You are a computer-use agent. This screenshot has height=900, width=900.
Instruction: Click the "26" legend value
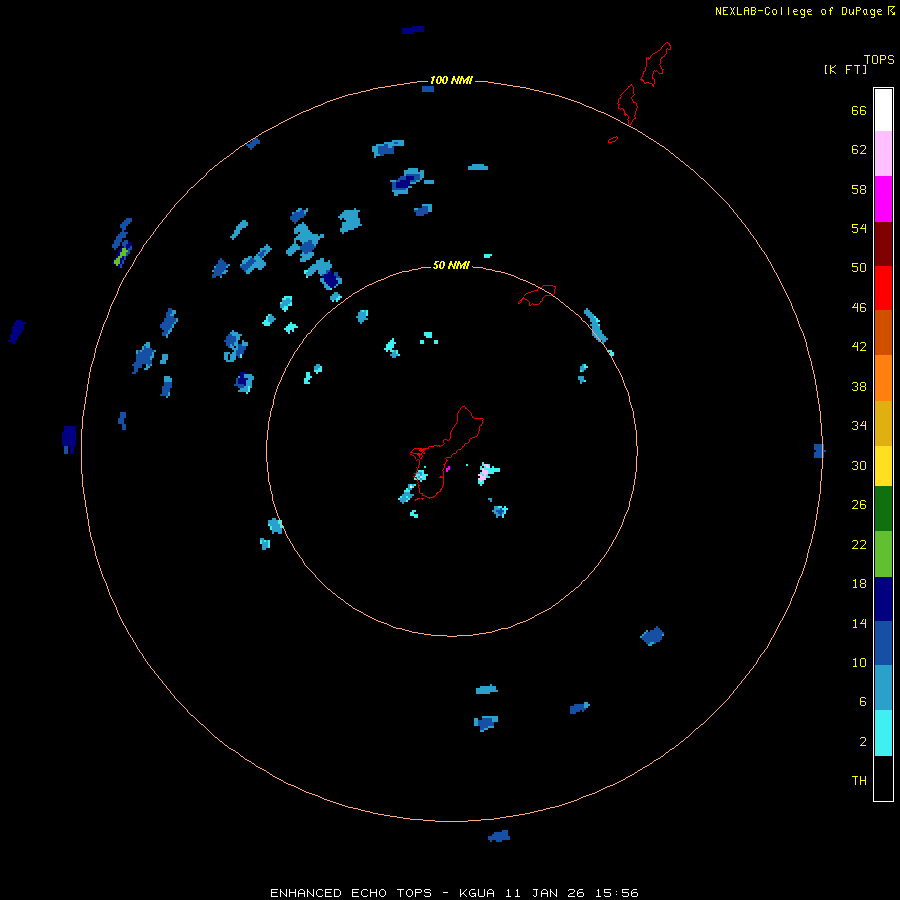(x=859, y=505)
